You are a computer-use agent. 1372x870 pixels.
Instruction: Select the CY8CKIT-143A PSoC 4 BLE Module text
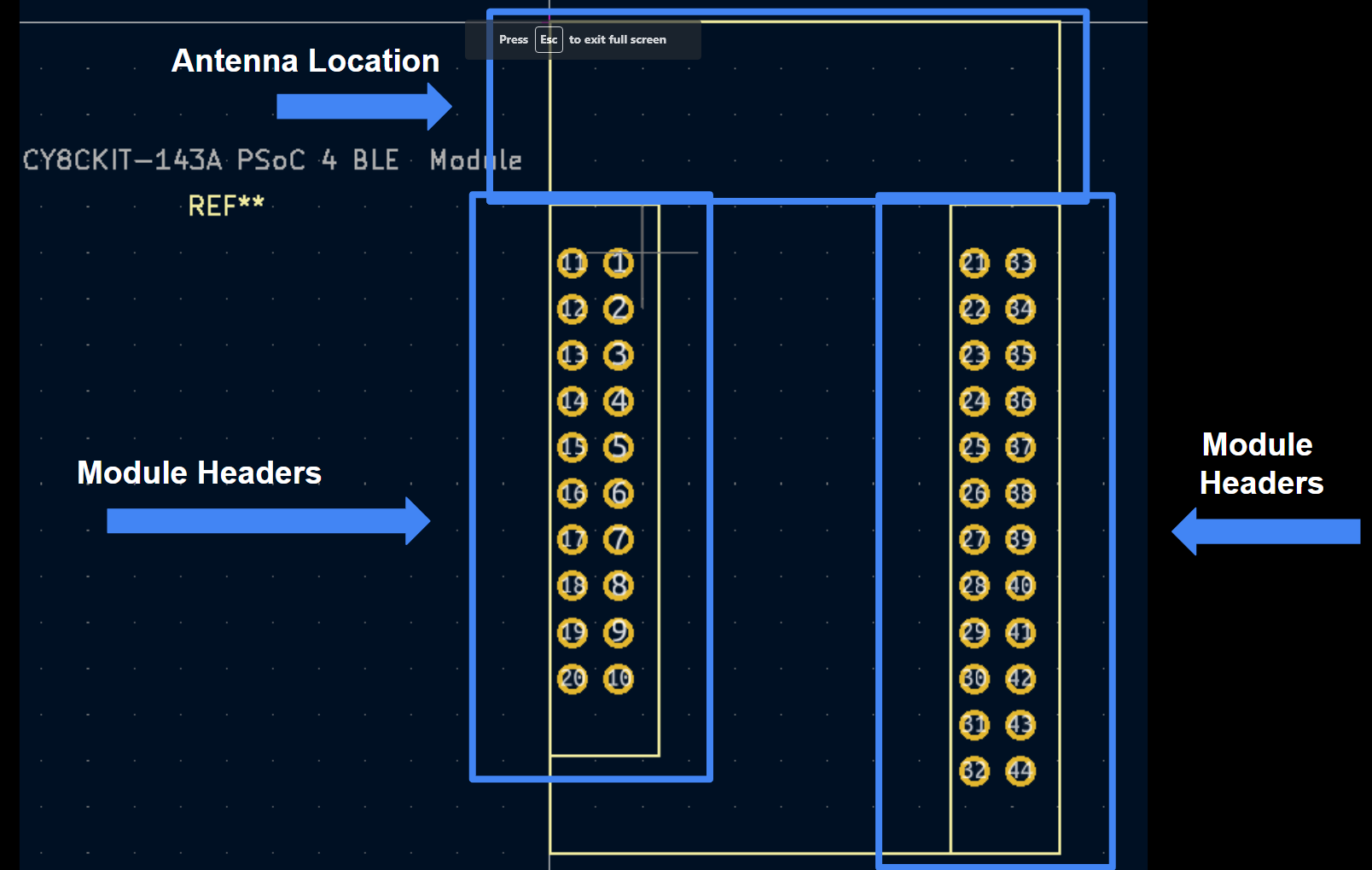[x=272, y=160]
